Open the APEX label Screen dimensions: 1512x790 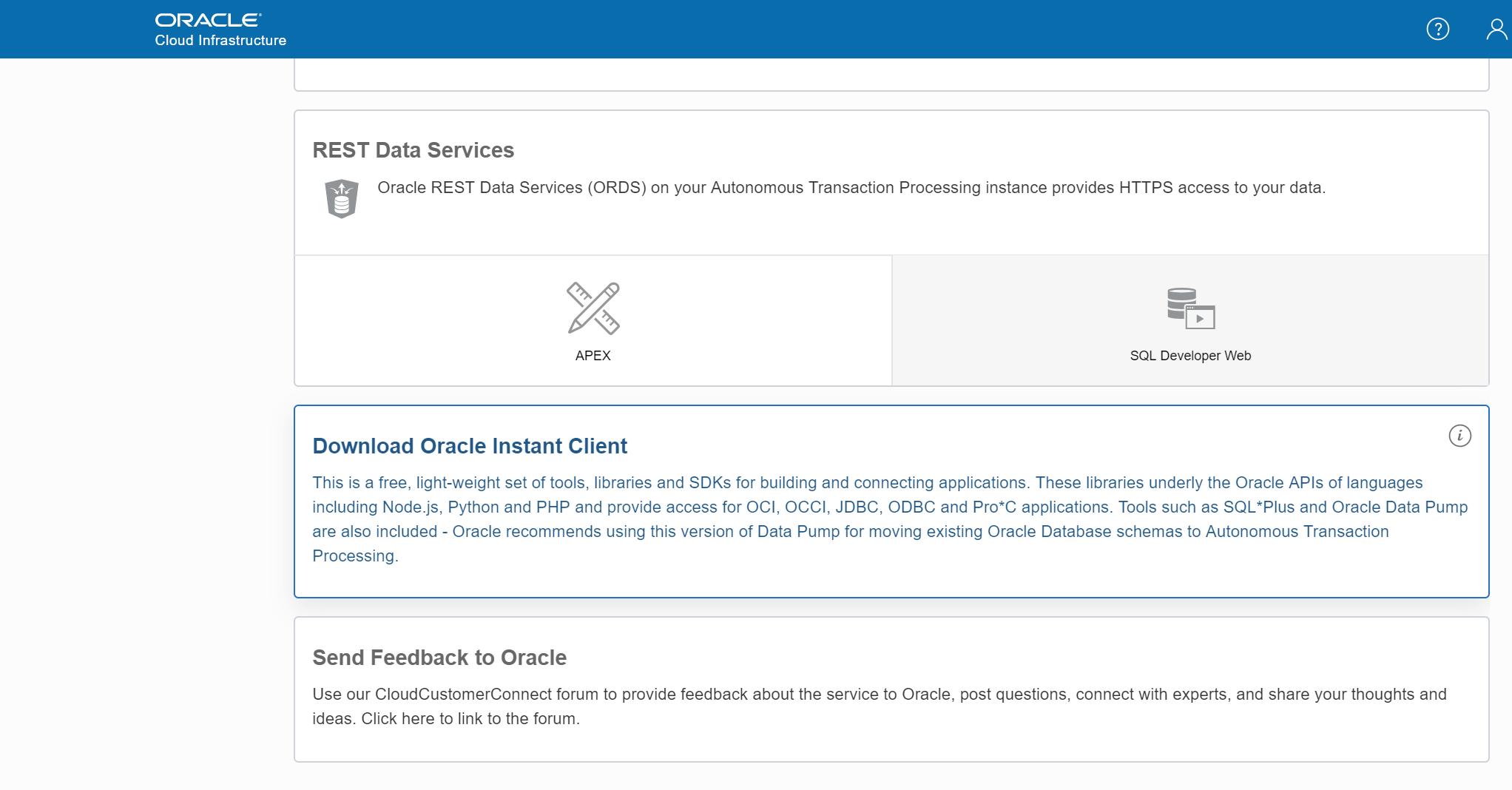[593, 356]
